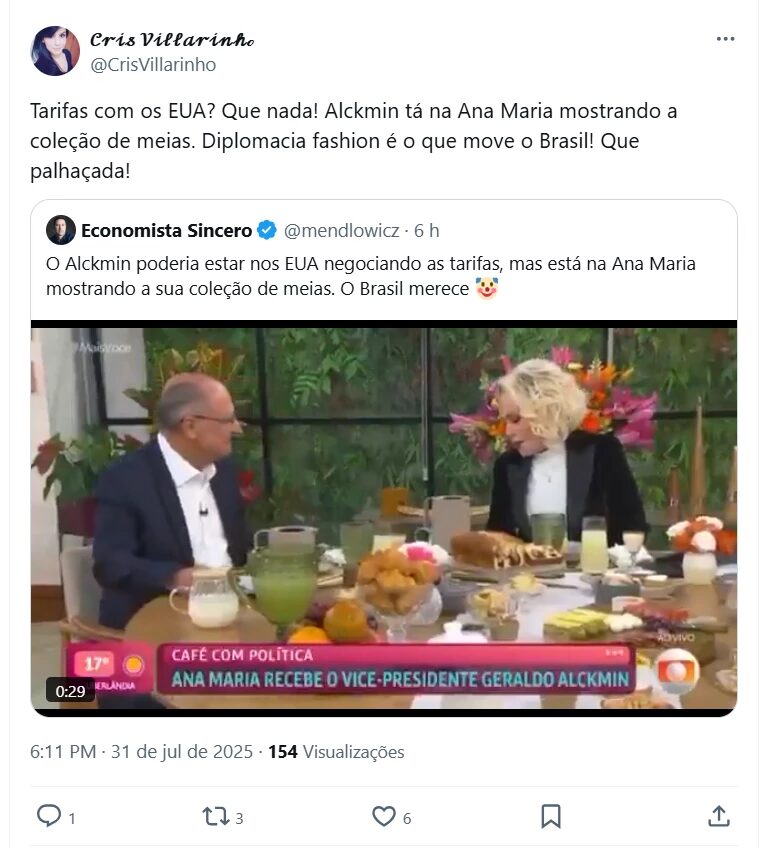Click the Cris Villarinho display name
Viewport: 763px width, 848px height.
[171, 40]
